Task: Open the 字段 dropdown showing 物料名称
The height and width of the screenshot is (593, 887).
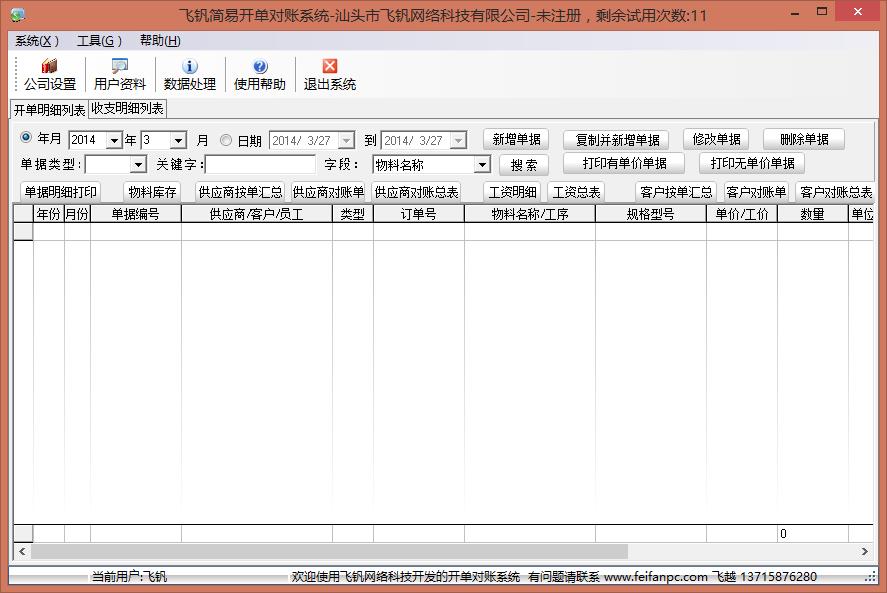Action: tap(481, 165)
